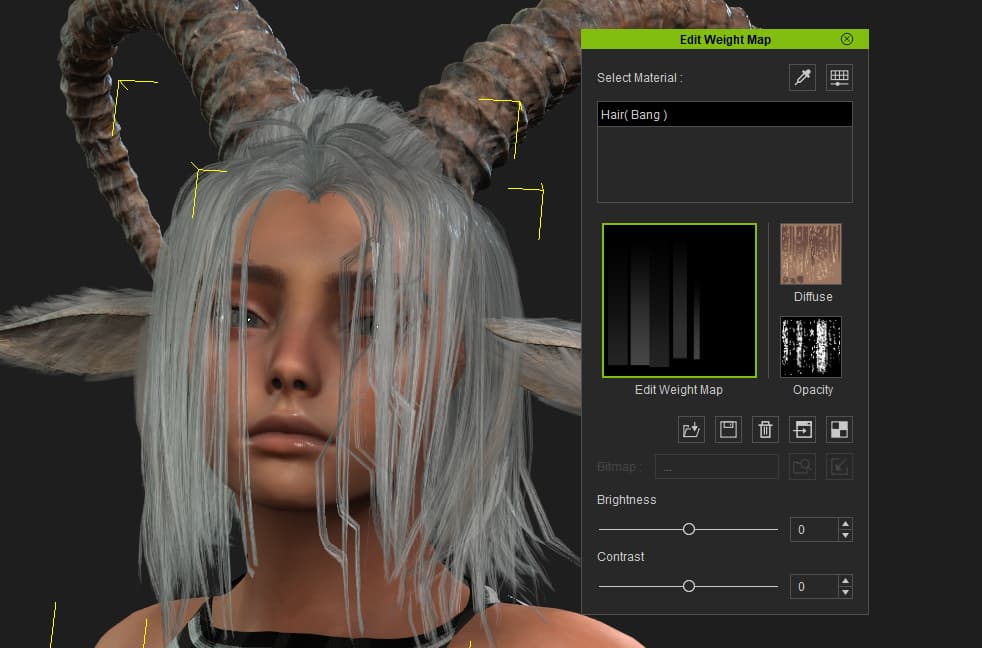
Task: Delete the weight map using trash icon
Action: pyautogui.click(x=765, y=430)
